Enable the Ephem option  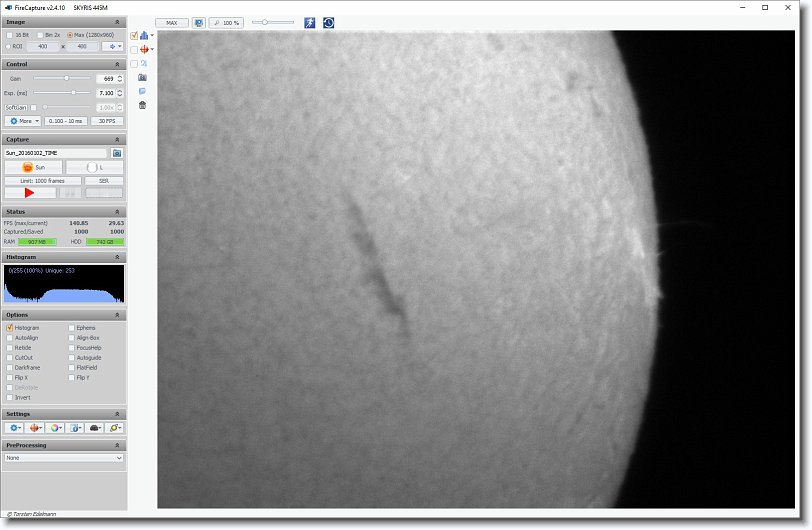tap(71, 328)
